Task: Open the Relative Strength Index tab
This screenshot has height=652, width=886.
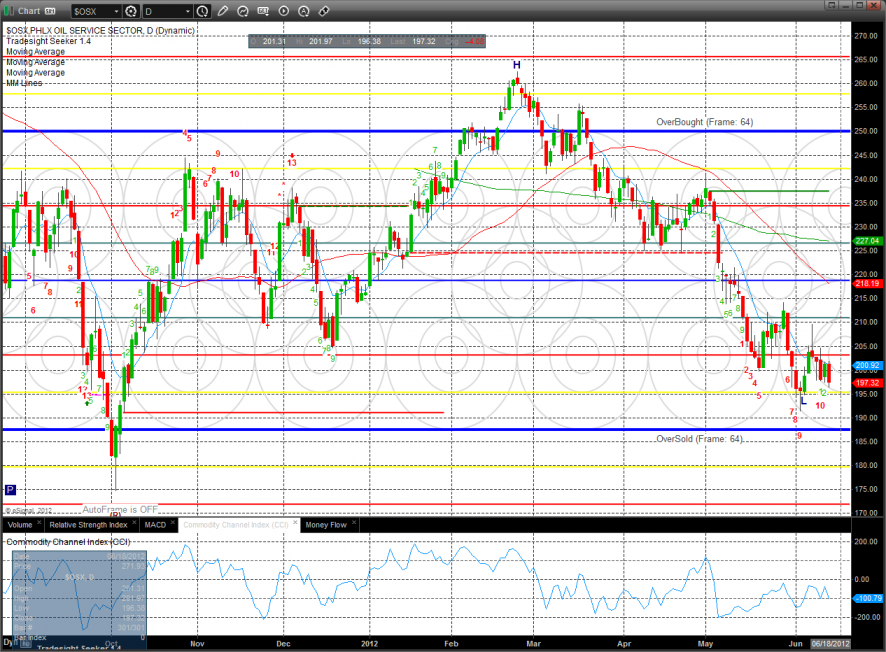Action: 90,524
